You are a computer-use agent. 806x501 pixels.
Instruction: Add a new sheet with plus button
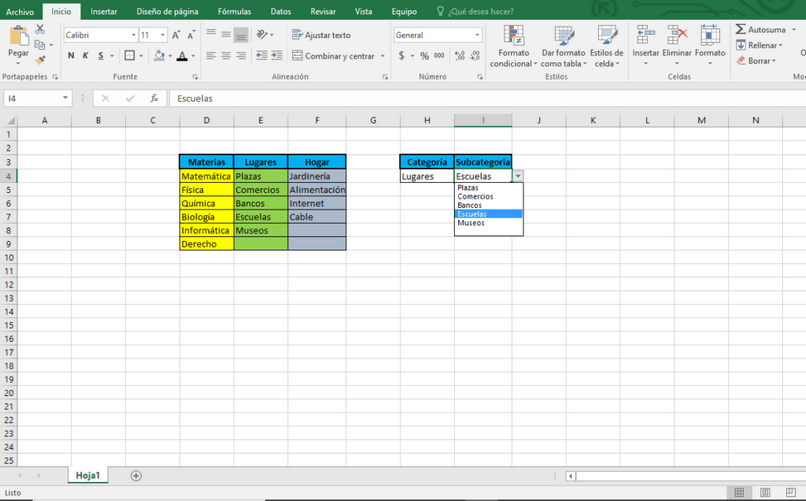pyautogui.click(x=136, y=476)
